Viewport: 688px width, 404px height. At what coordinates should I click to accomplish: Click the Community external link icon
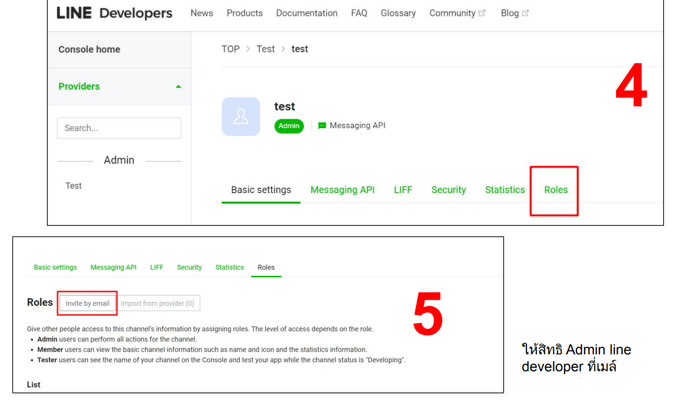[x=482, y=13]
